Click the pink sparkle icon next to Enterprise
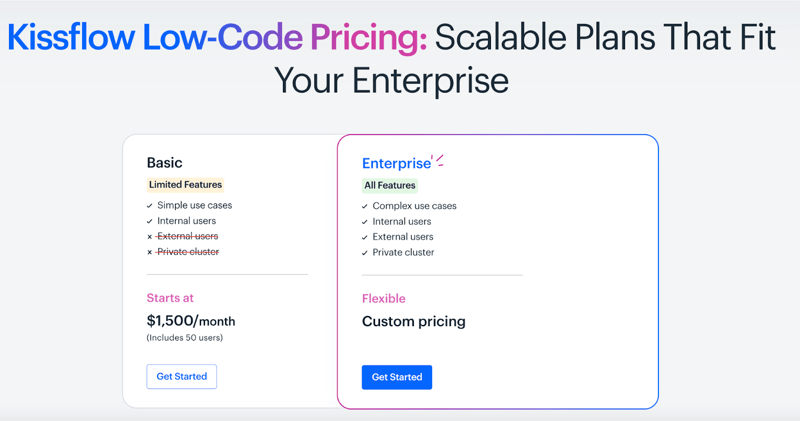This screenshot has width=800, height=421. coord(438,160)
